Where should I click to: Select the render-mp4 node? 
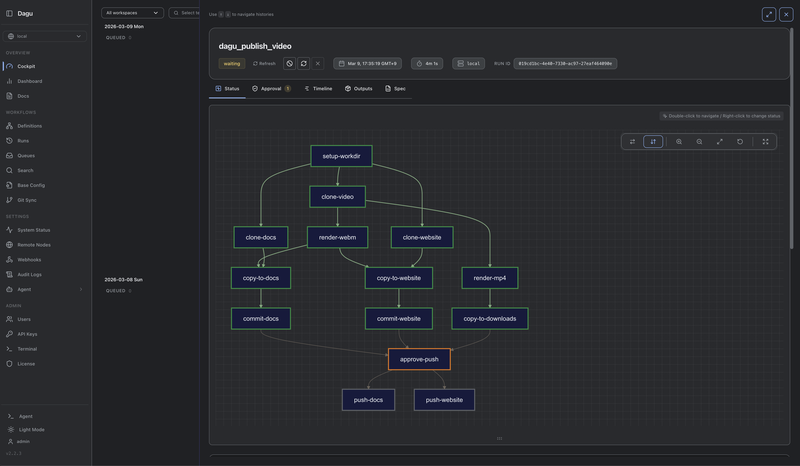[x=490, y=278]
